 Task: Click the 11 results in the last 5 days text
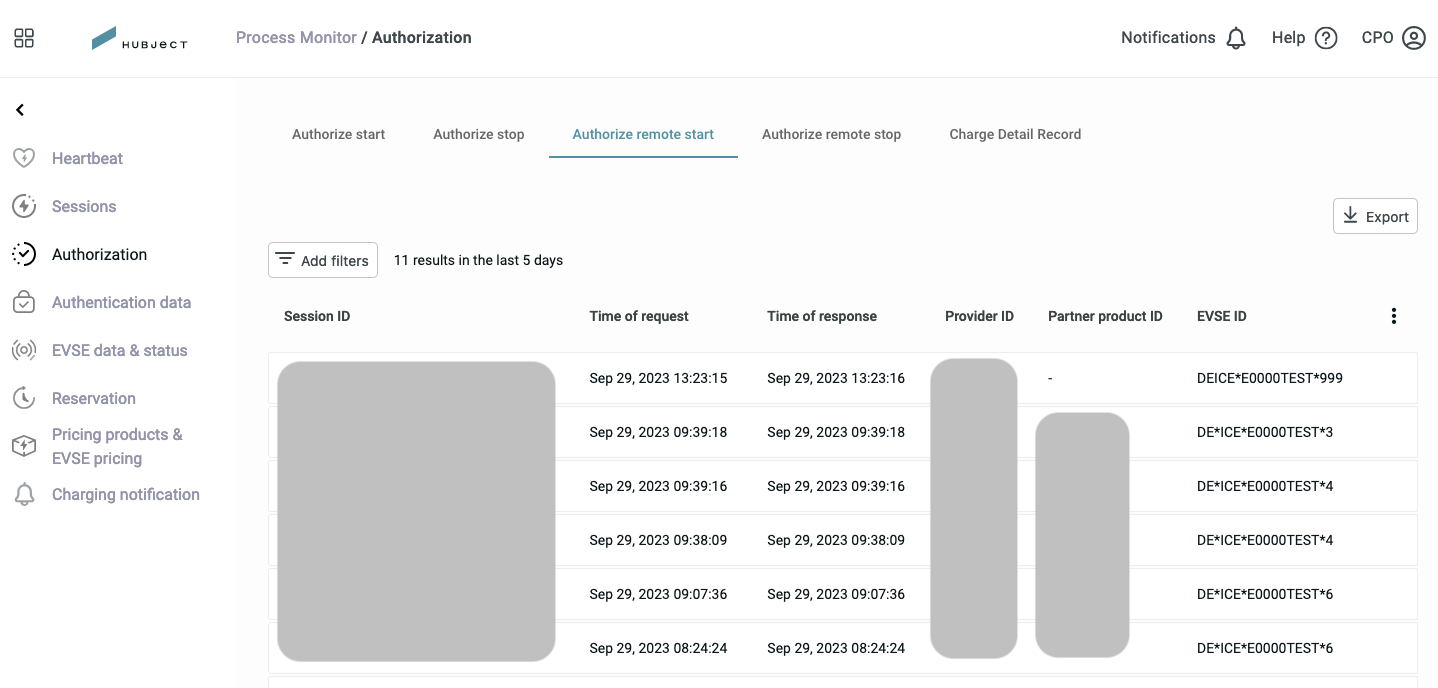pyautogui.click(x=478, y=260)
